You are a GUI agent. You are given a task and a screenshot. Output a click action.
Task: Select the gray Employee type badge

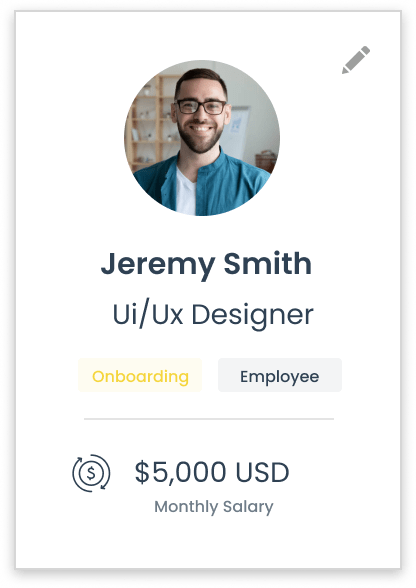280,375
